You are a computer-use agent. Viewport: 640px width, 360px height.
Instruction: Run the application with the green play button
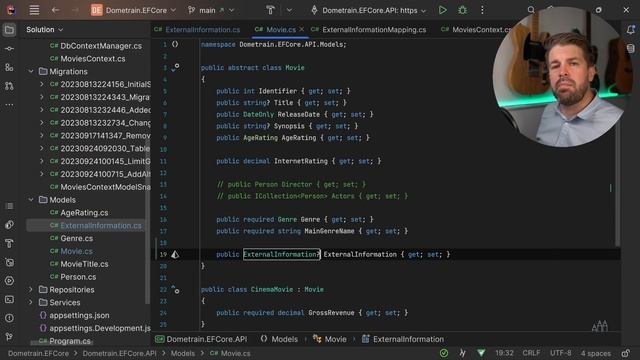pyautogui.click(x=442, y=10)
